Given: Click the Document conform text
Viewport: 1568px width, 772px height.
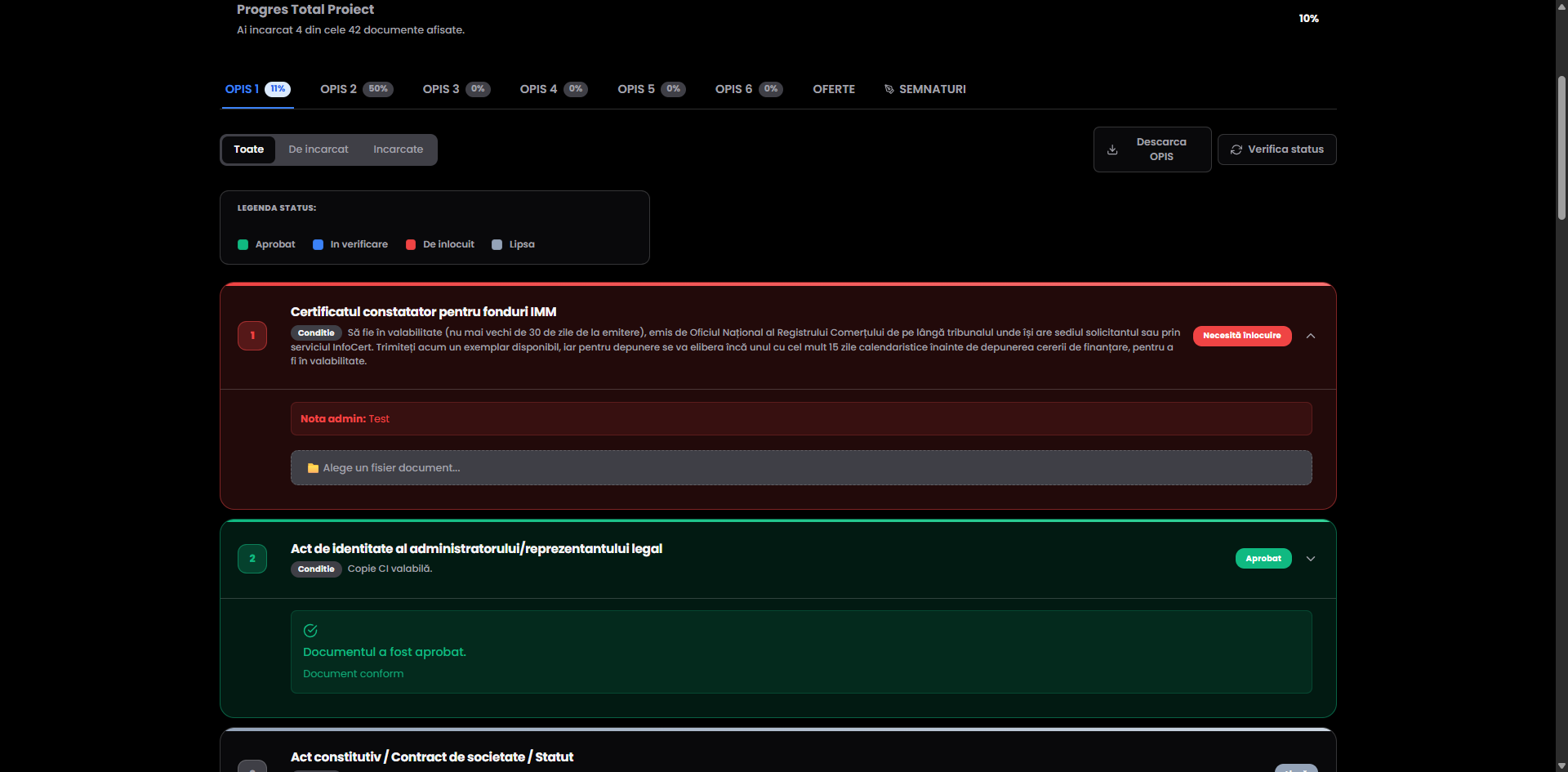Looking at the screenshot, I should click(353, 674).
